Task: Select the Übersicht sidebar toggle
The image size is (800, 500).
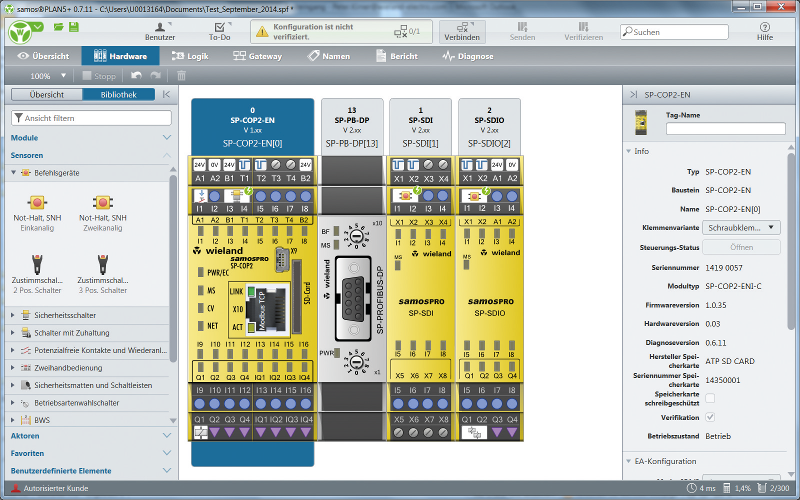Action: click(x=47, y=94)
